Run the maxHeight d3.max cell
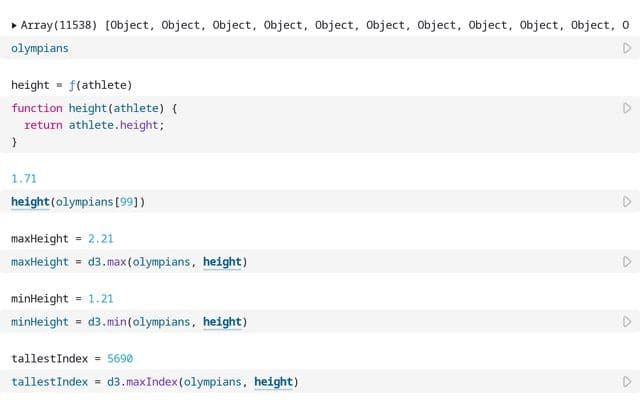 (x=627, y=262)
